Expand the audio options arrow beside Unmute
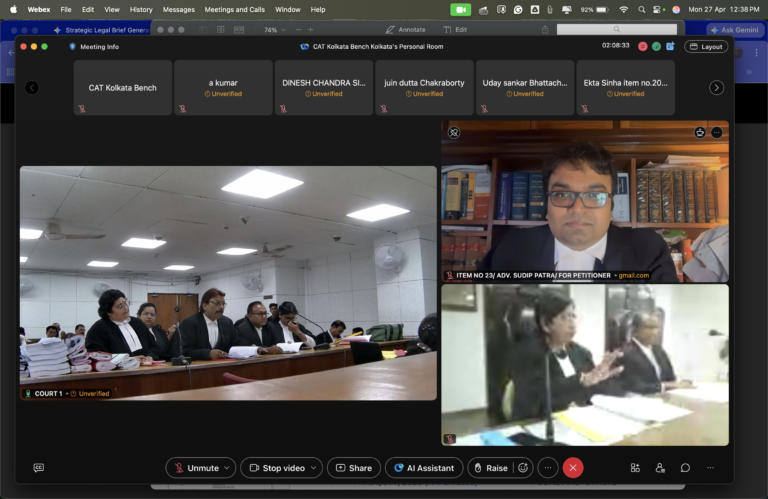 coord(227,468)
